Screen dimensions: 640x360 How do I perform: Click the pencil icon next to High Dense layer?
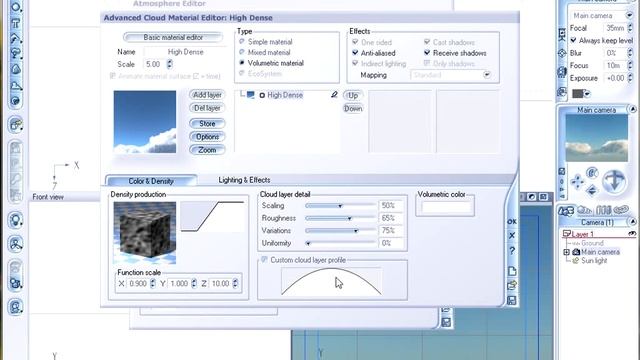click(x=334, y=95)
